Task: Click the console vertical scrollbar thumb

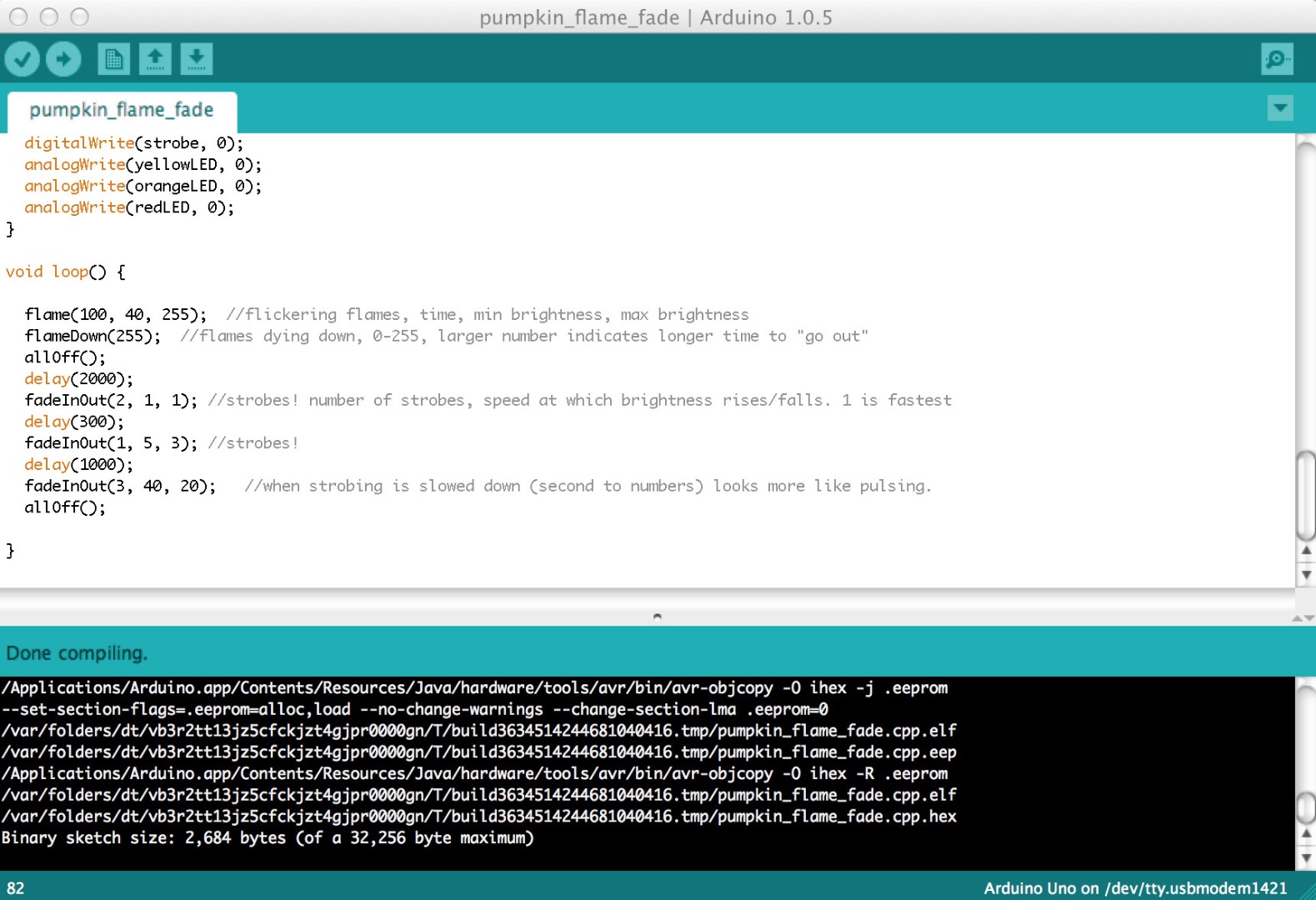Action: tap(1306, 807)
